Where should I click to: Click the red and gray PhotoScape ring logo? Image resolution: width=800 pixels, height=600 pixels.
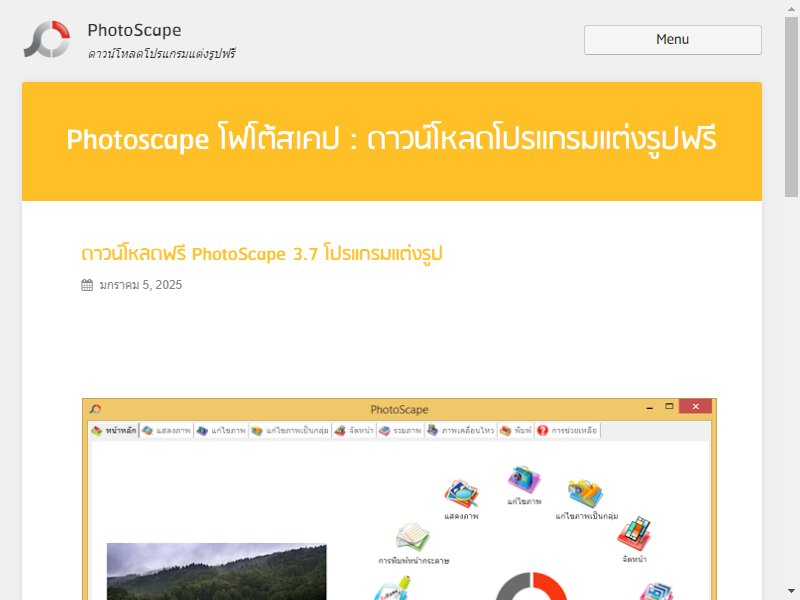click(531, 586)
